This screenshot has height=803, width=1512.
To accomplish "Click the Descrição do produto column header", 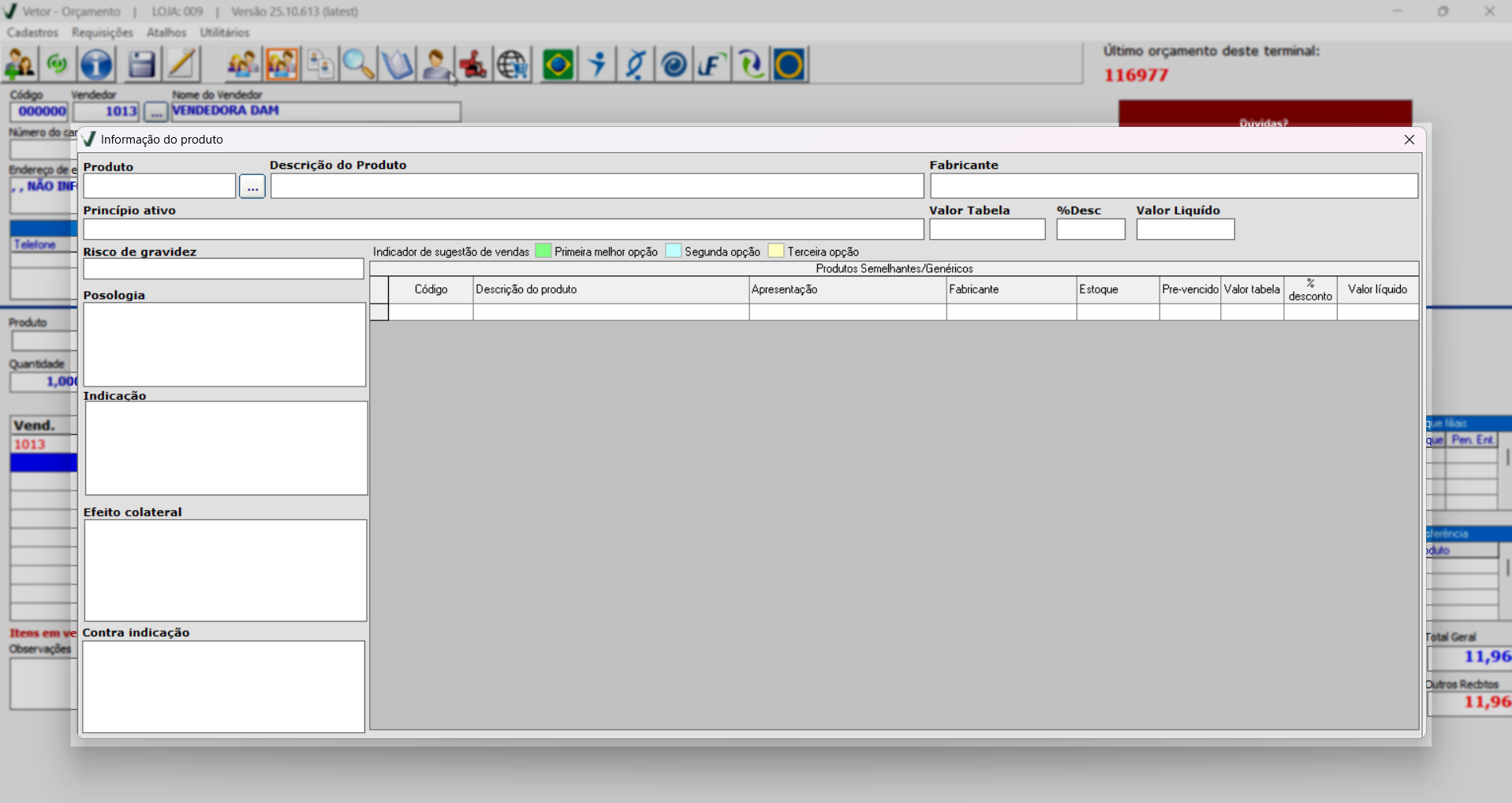I will 610,289.
